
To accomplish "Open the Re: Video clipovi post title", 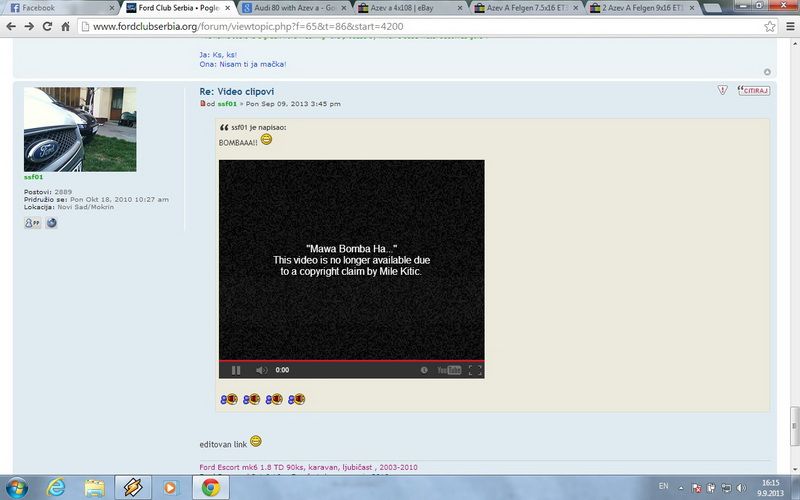I will tap(237, 92).
